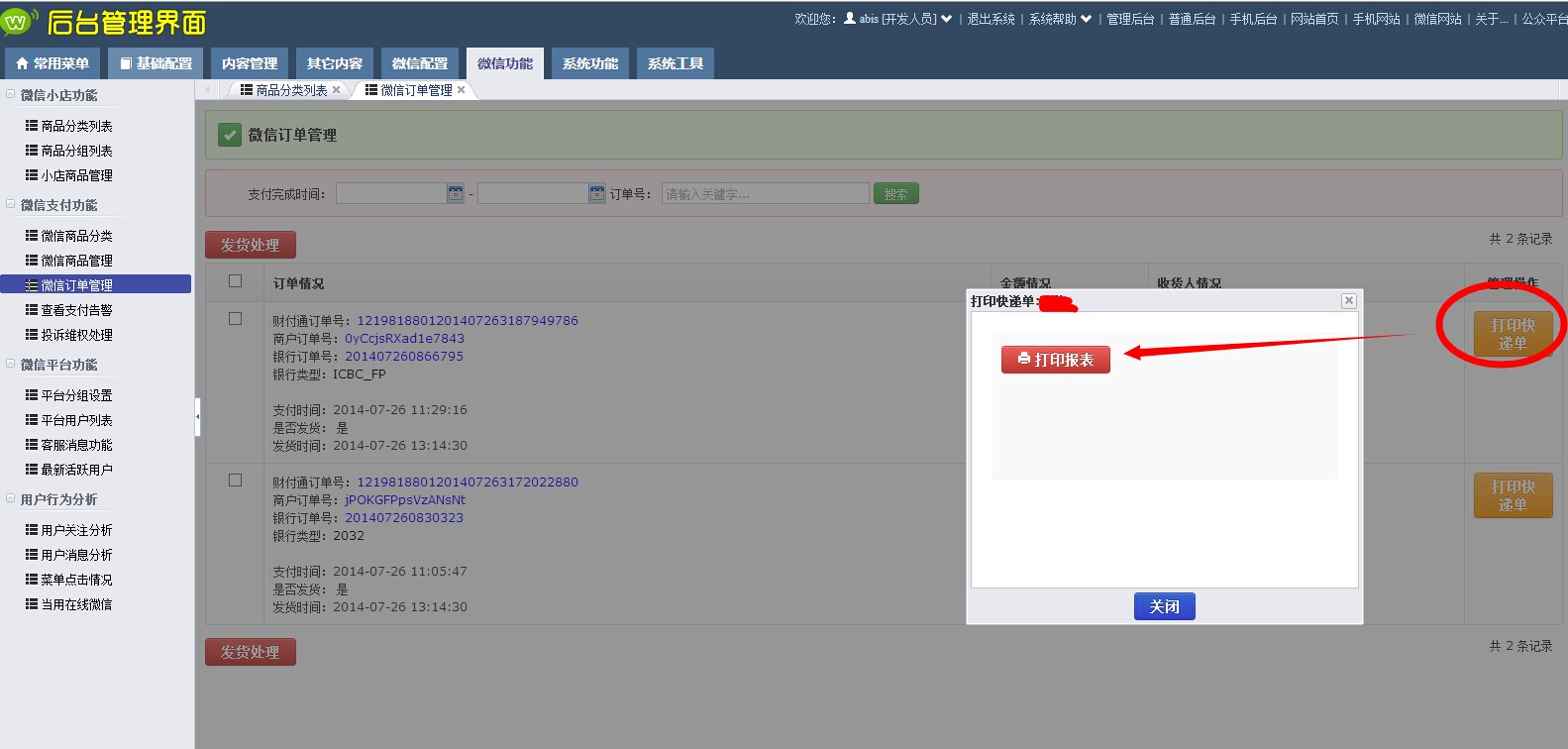Collapse the 微信小店功能 sidebar section
Viewport: 1568px width, 749px height.
(x=11, y=95)
